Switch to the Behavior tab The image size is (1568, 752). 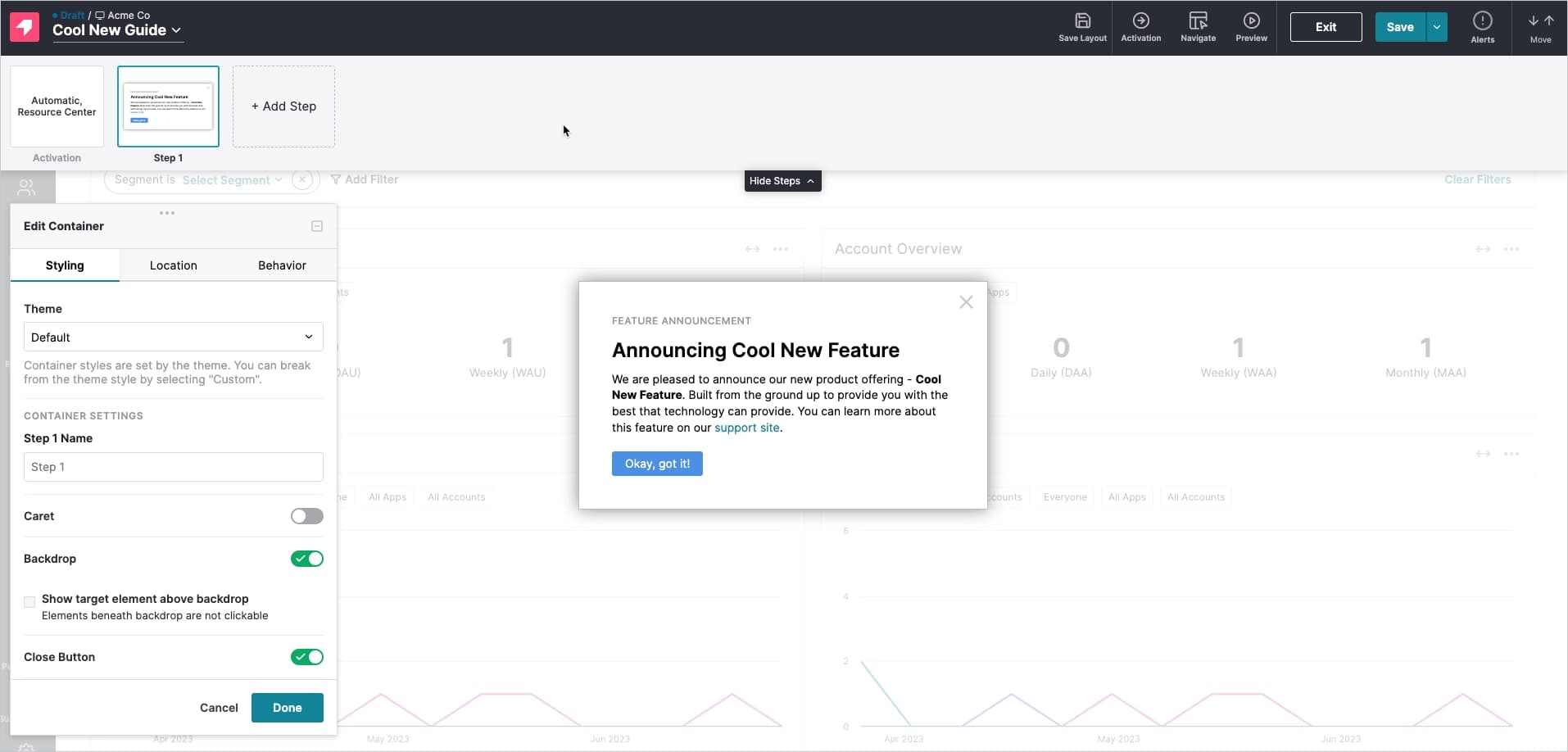coord(282,265)
